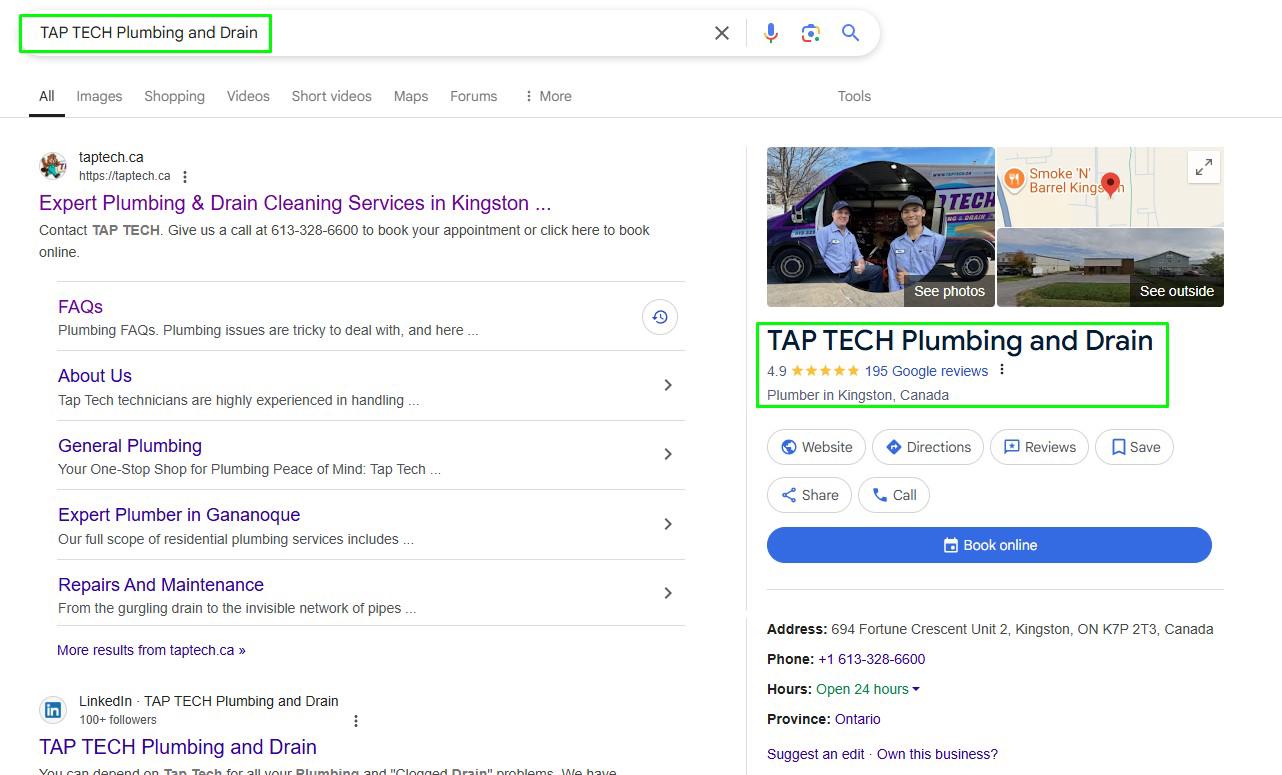Open three-dot menu on LinkedIn result

(356, 720)
